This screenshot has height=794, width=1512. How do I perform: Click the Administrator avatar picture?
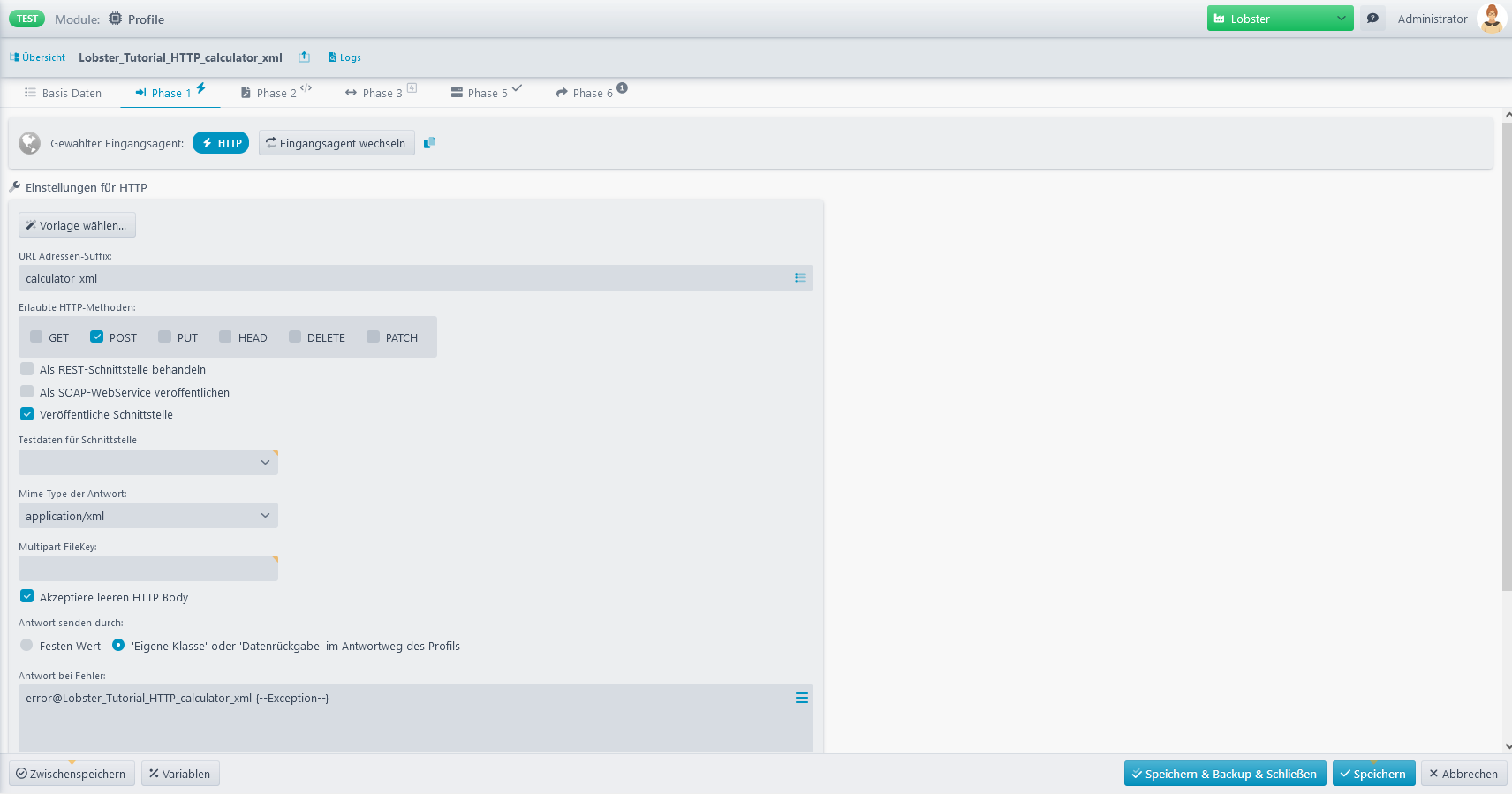tap(1491, 19)
